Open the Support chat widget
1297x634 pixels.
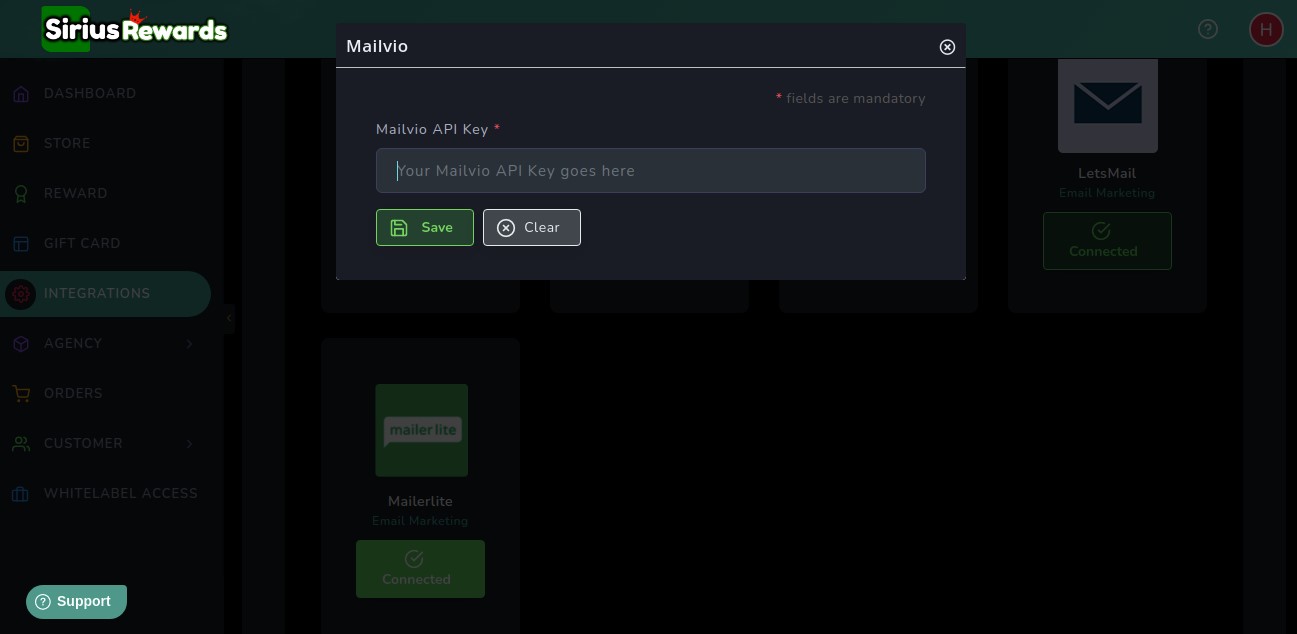(x=76, y=601)
